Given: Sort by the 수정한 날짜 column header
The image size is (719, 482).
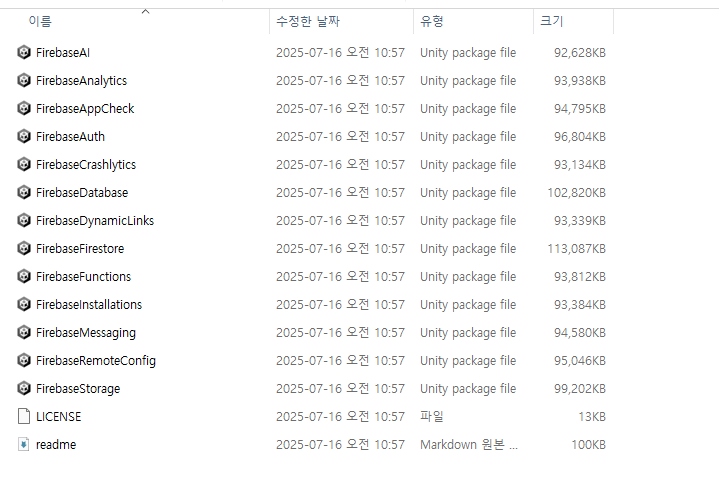Looking at the screenshot, I should [308, 21].
